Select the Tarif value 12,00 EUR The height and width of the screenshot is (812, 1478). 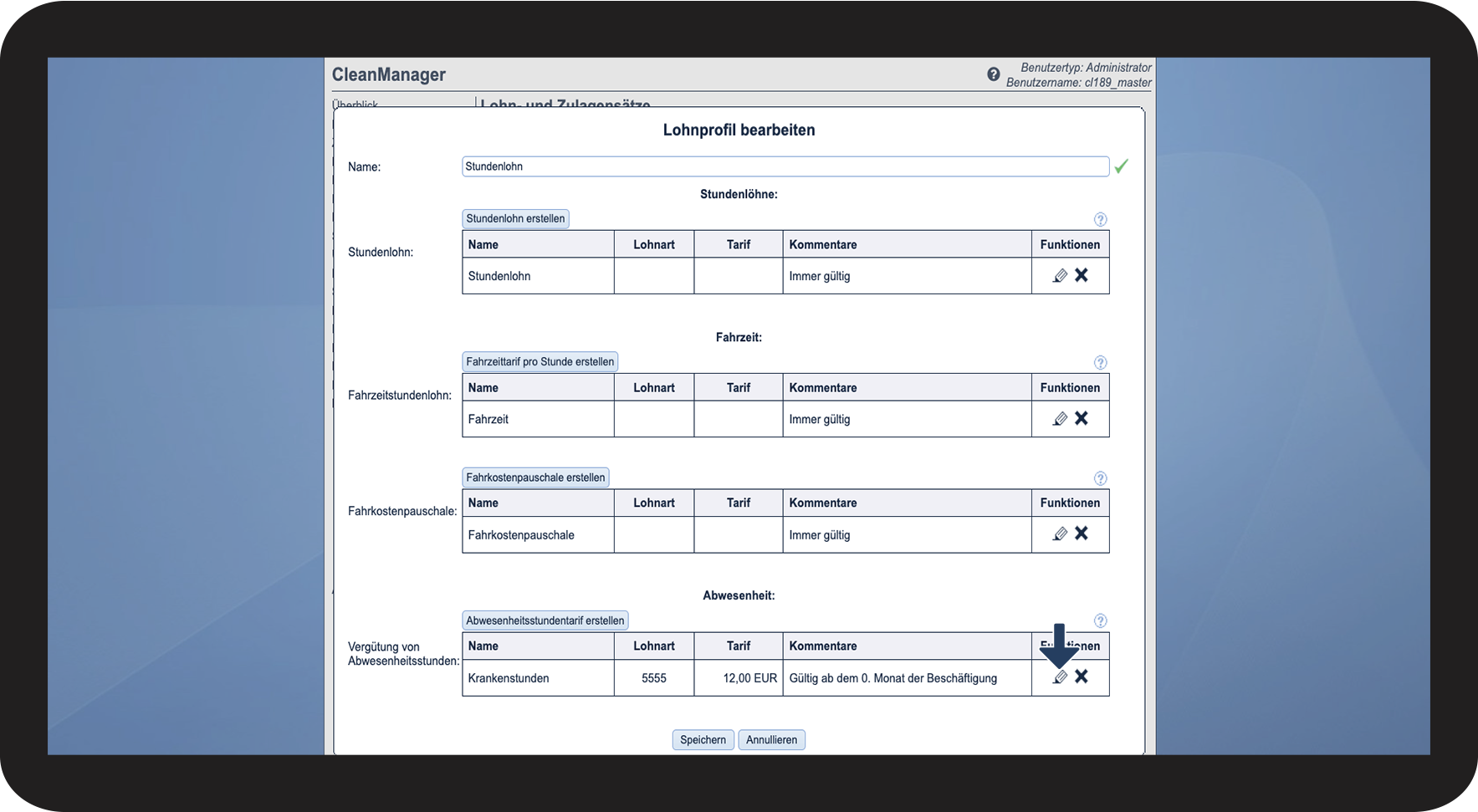(x=750, y=678)
